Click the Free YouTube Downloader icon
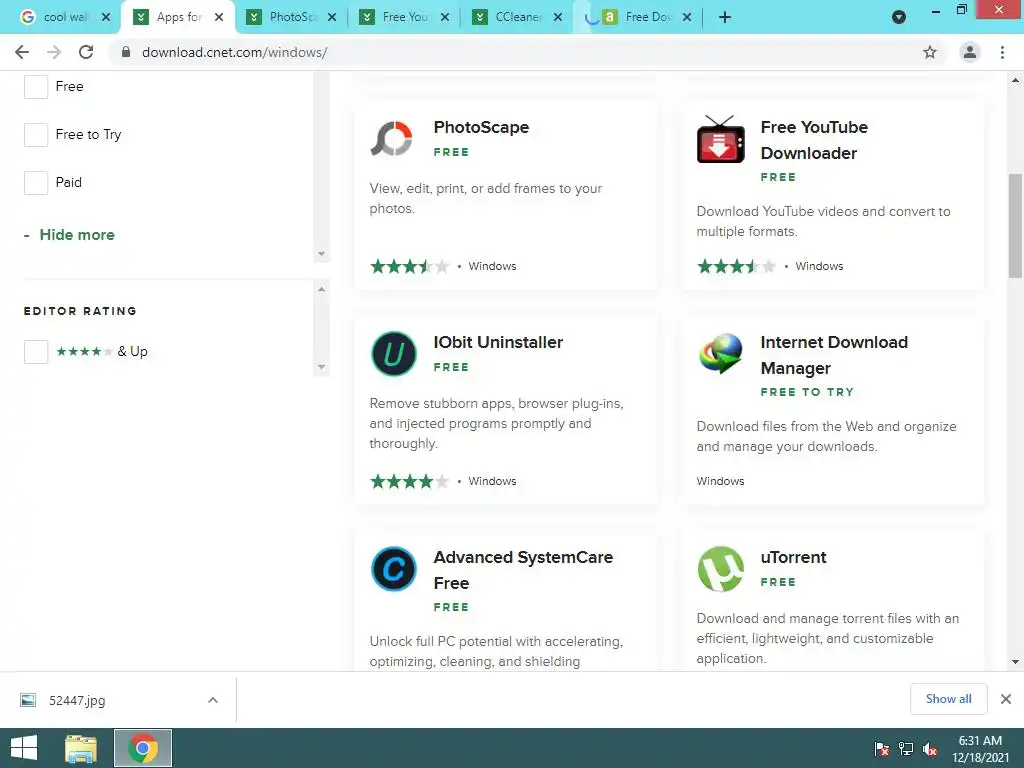 (x=720, y=140)
